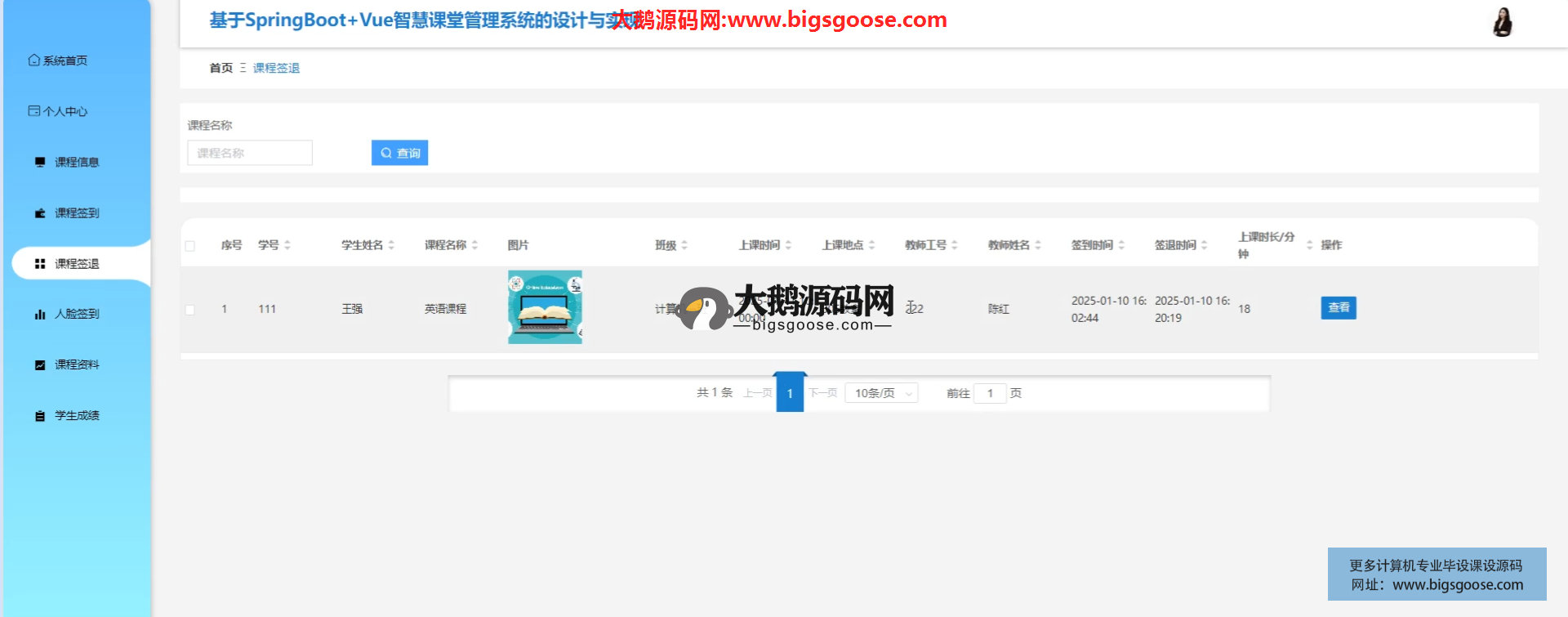The height and width of the screenshot is (617, 1568).
Task: Click the bar chart icon for 人脸签到
Action: click(40, 314)
